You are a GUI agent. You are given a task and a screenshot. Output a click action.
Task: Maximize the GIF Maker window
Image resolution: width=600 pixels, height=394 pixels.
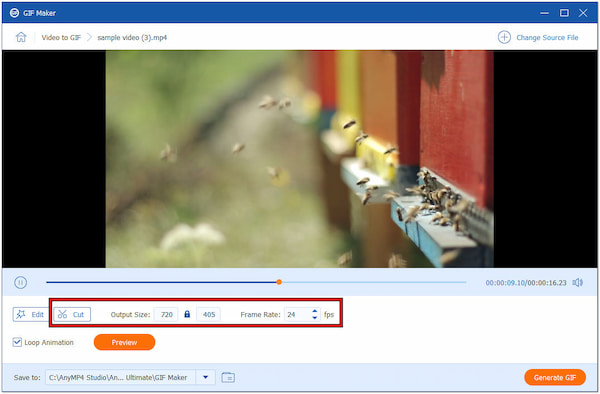click(564, 13)
